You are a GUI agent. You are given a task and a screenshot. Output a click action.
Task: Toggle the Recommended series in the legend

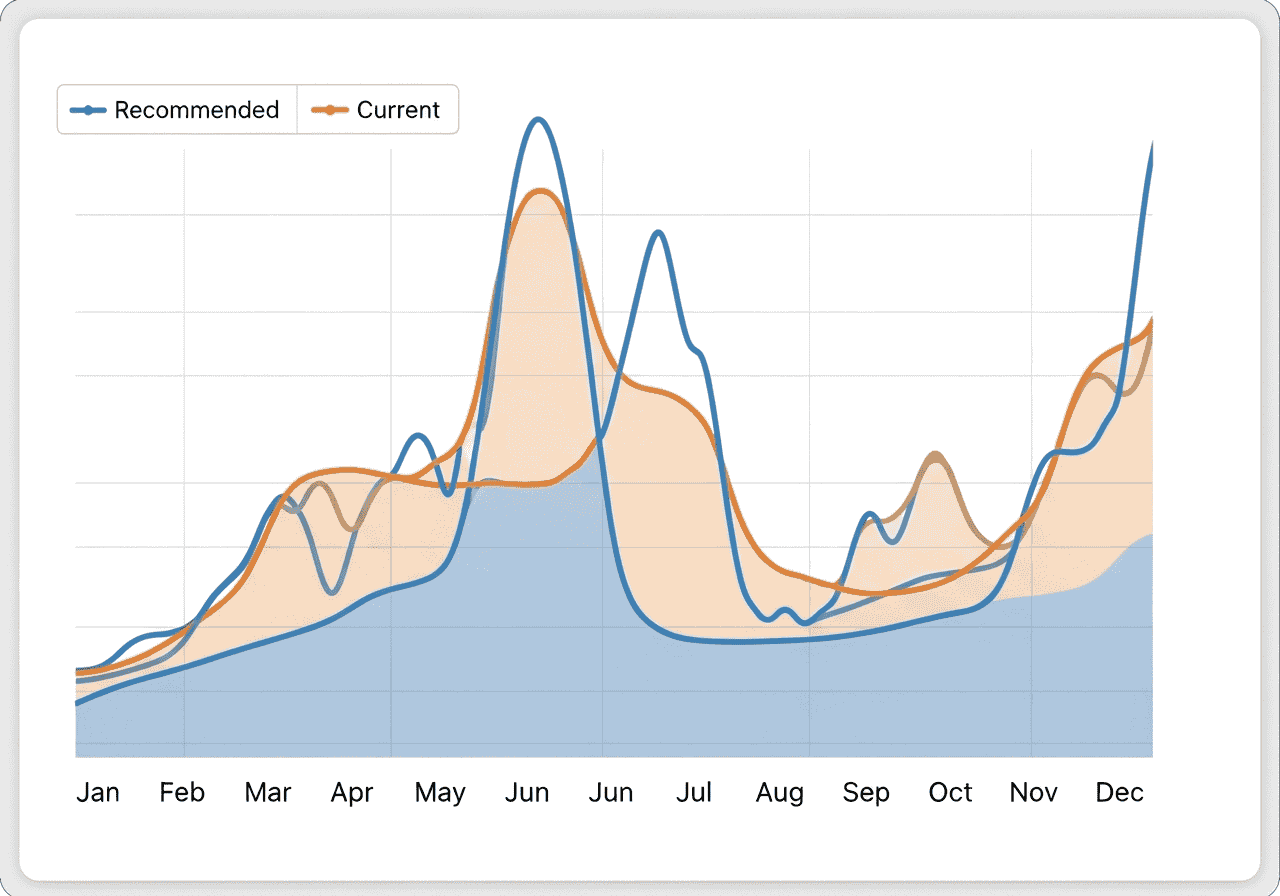click(196, 110)
